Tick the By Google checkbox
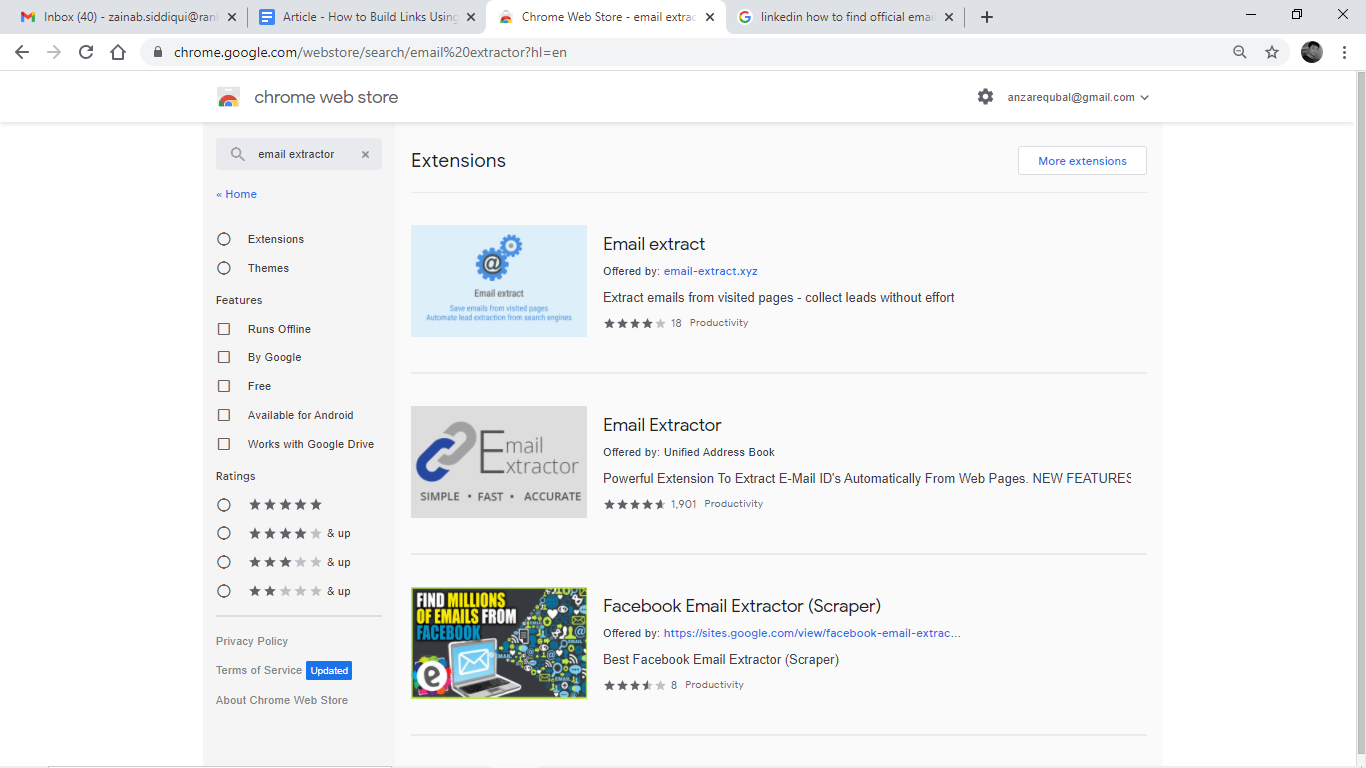Screen dimensions: 1366x768 click(x=224, y=357)
